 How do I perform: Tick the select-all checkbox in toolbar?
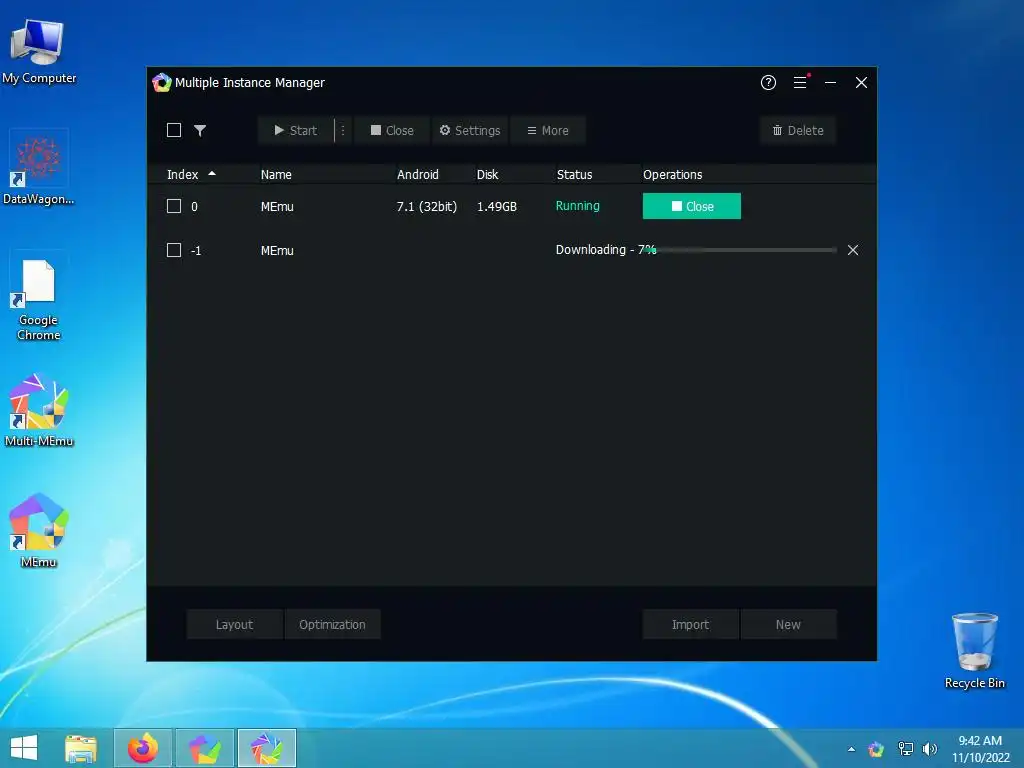point(174,130)
